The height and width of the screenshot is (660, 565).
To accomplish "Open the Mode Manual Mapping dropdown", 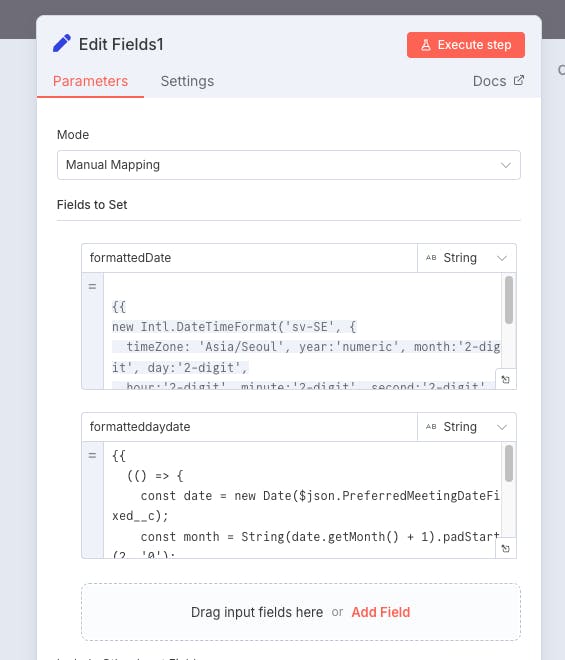I will click(288, 165).
